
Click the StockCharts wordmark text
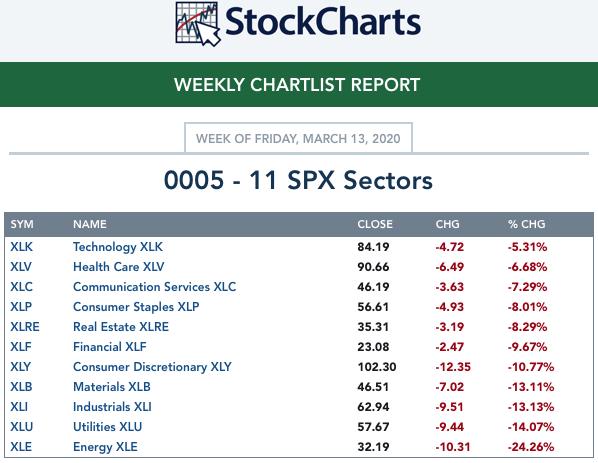323,22
